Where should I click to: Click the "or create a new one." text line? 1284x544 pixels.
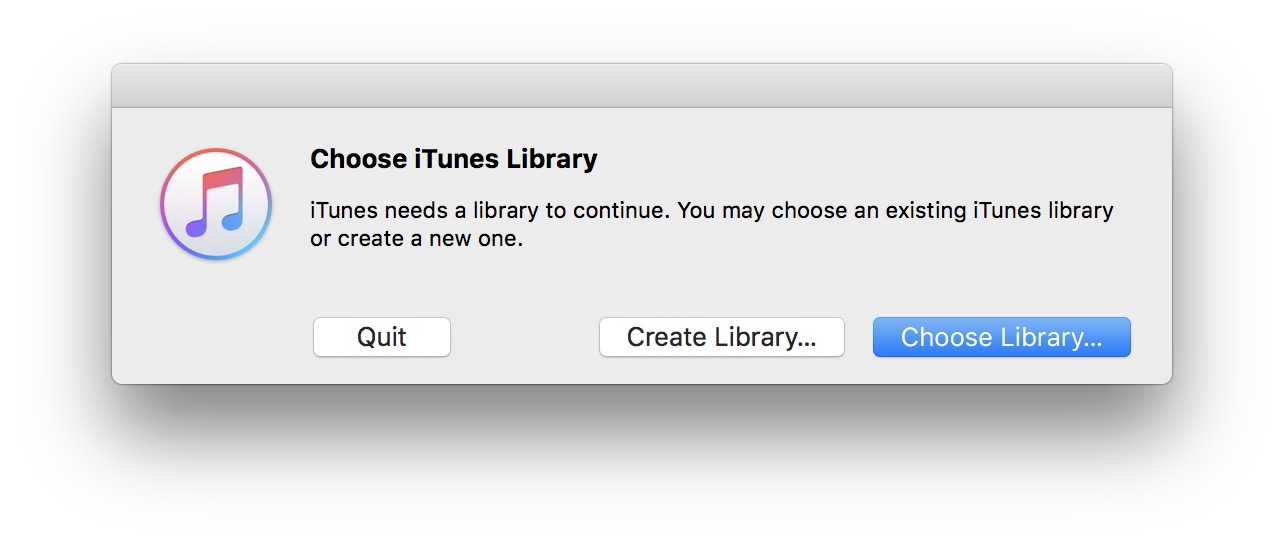[416, 240]
